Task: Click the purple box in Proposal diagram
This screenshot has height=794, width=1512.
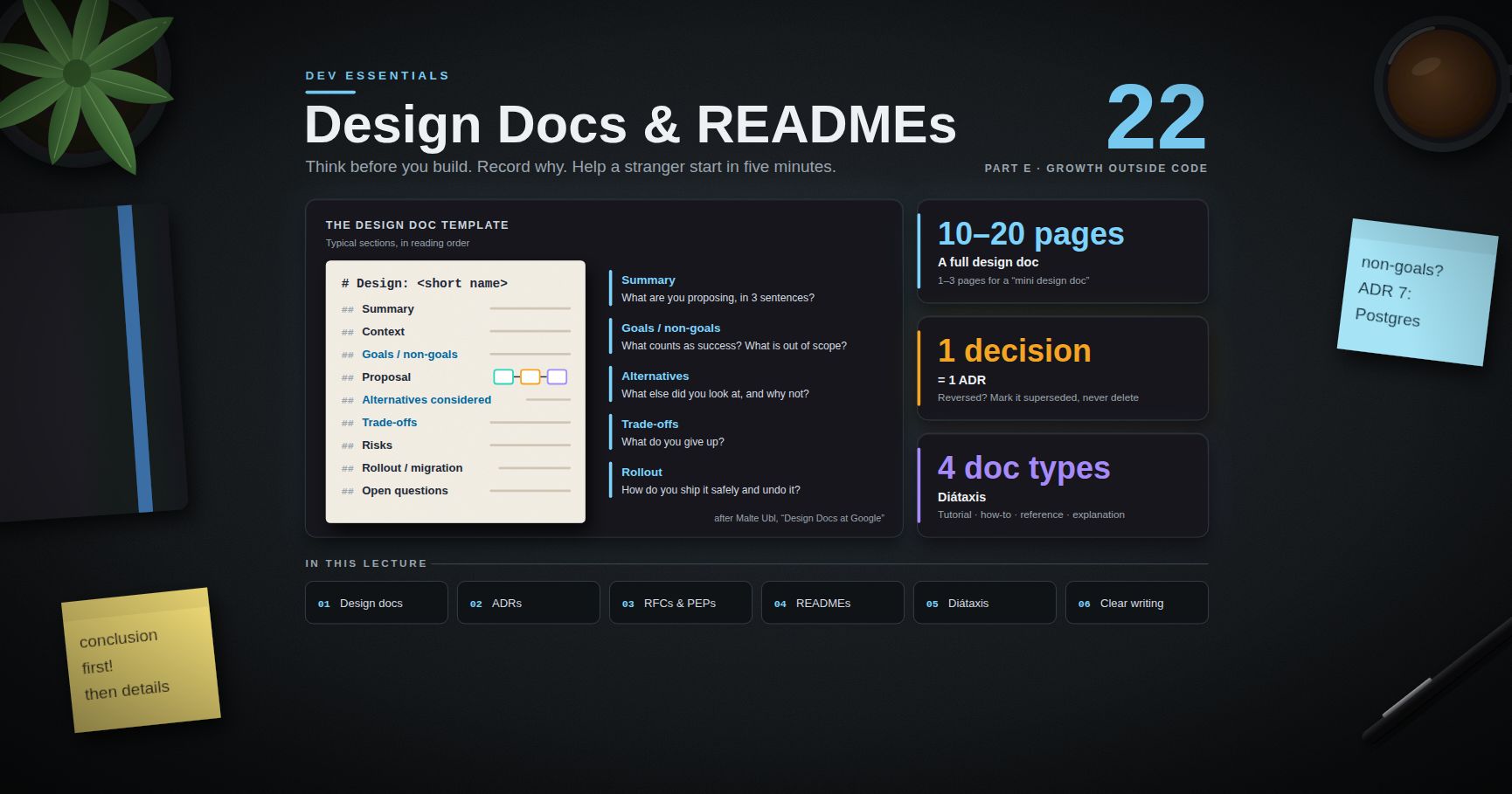Action: click(x=557, y=377)
